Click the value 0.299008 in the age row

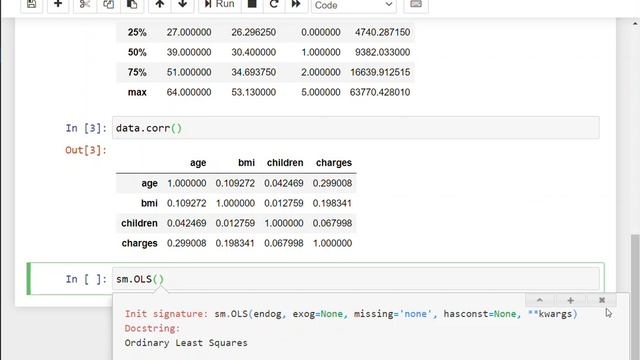pos(332,183)
